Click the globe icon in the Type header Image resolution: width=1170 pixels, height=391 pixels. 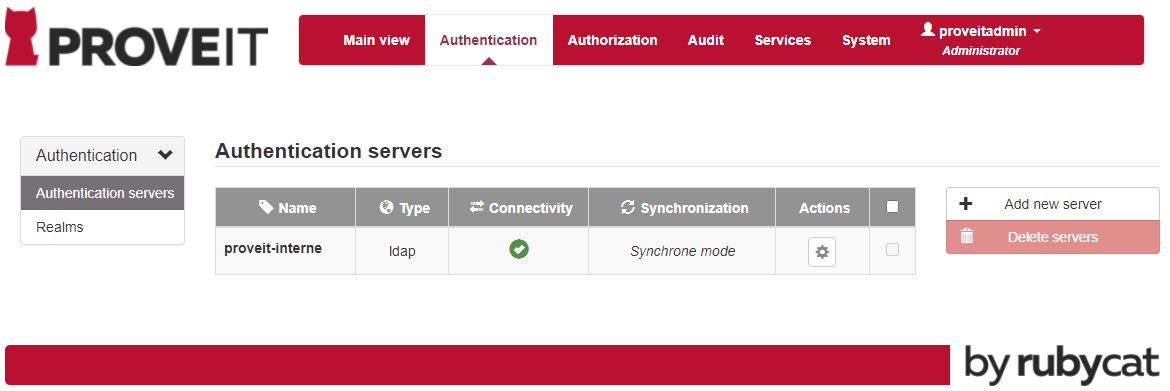click(x=386, y=207)
